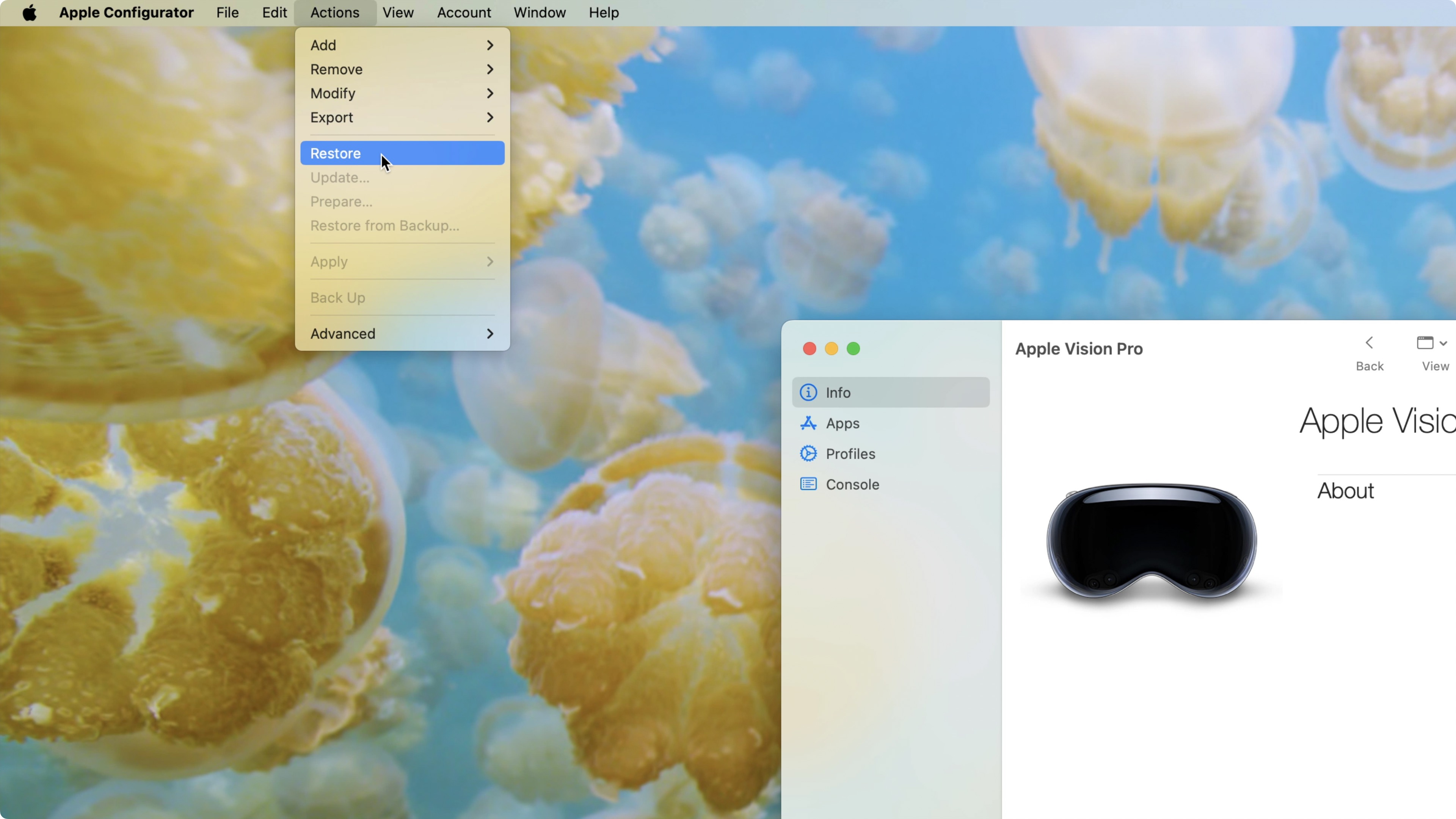Select Restore from the Actions menu
The height and width of the screenshot is (819, 1456).
pos(335,153)
